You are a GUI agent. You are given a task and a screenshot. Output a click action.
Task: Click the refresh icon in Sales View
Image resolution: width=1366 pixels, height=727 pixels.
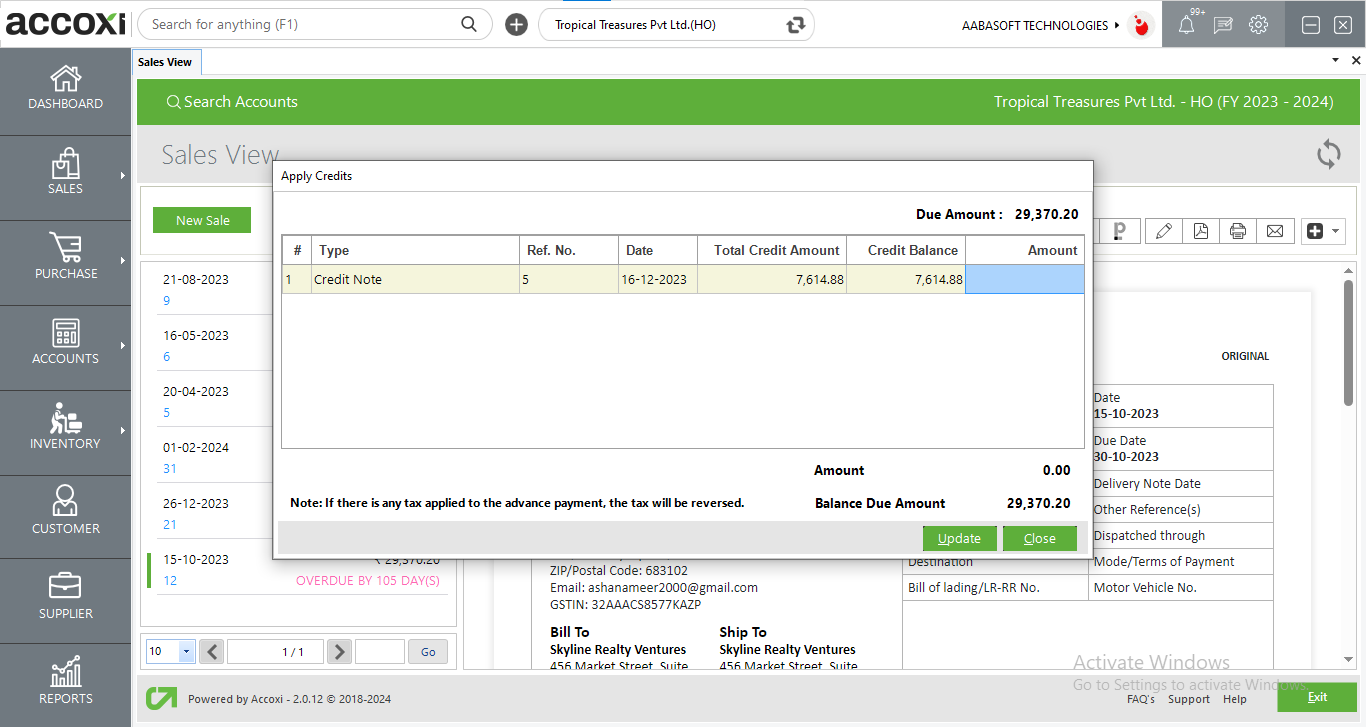1328,154
